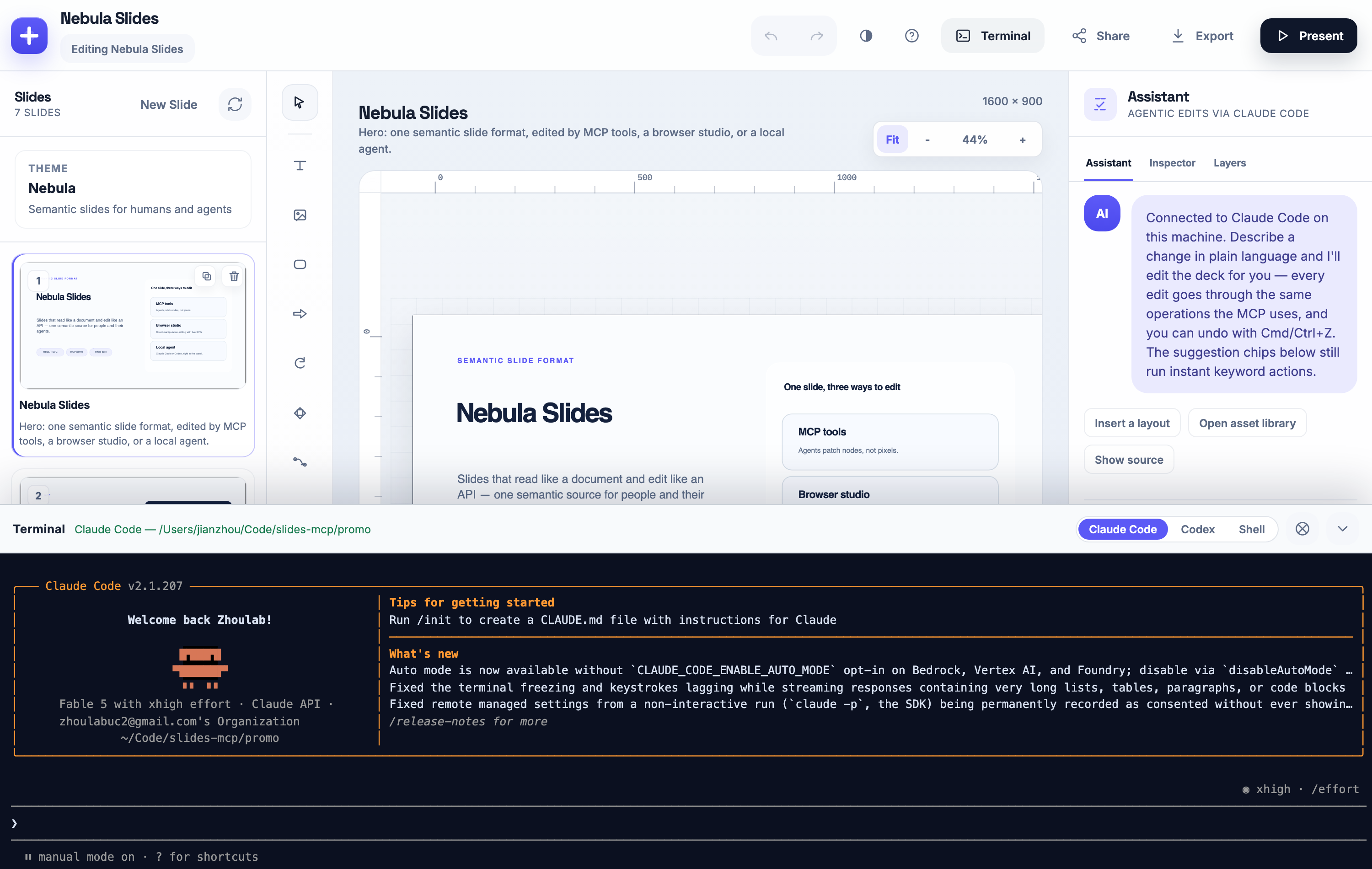The height and width of the screenshot is (869, 1372).
Task: Select the pointer selection tool
Action: 300,102
